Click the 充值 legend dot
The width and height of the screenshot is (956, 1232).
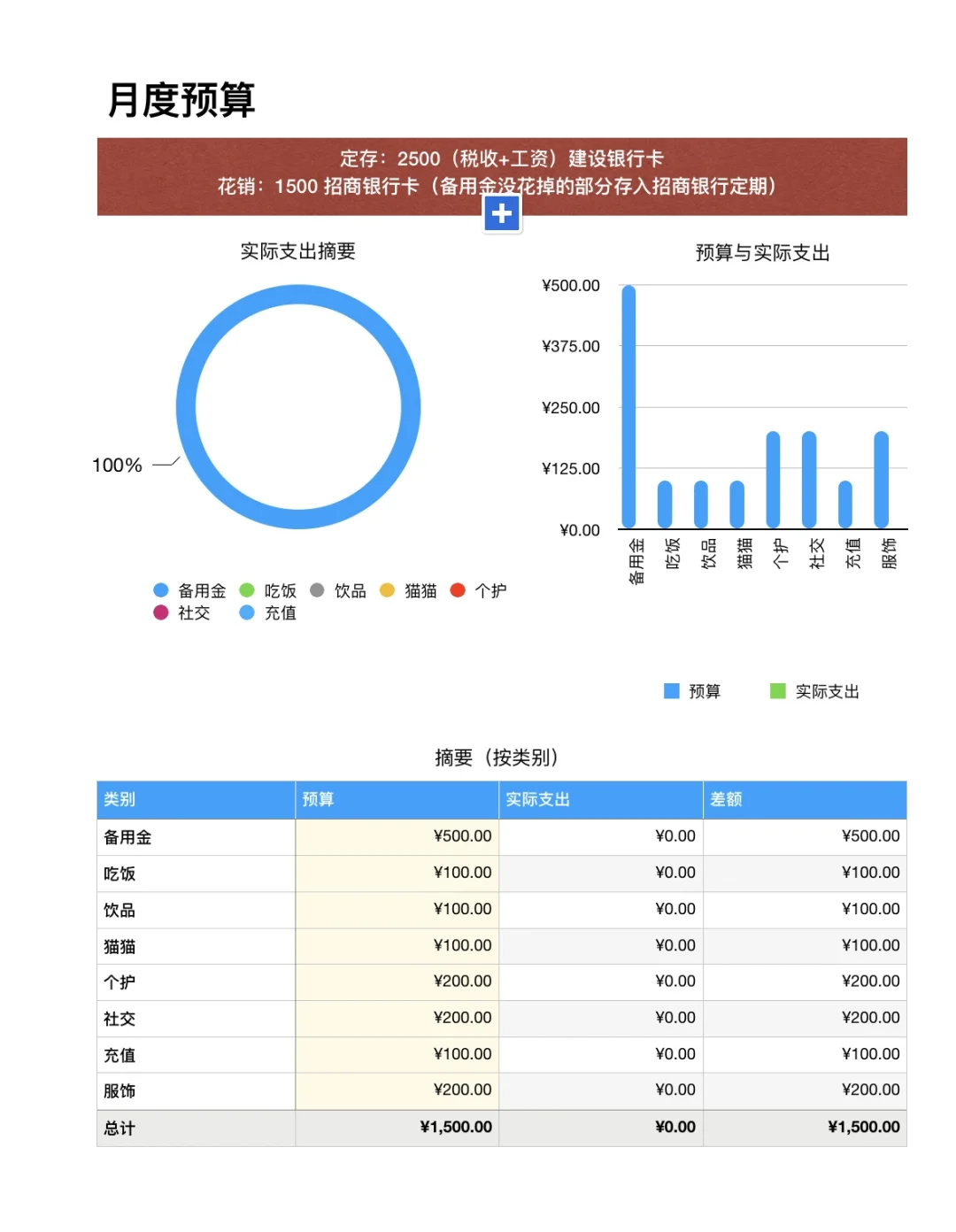coord(246,612)
